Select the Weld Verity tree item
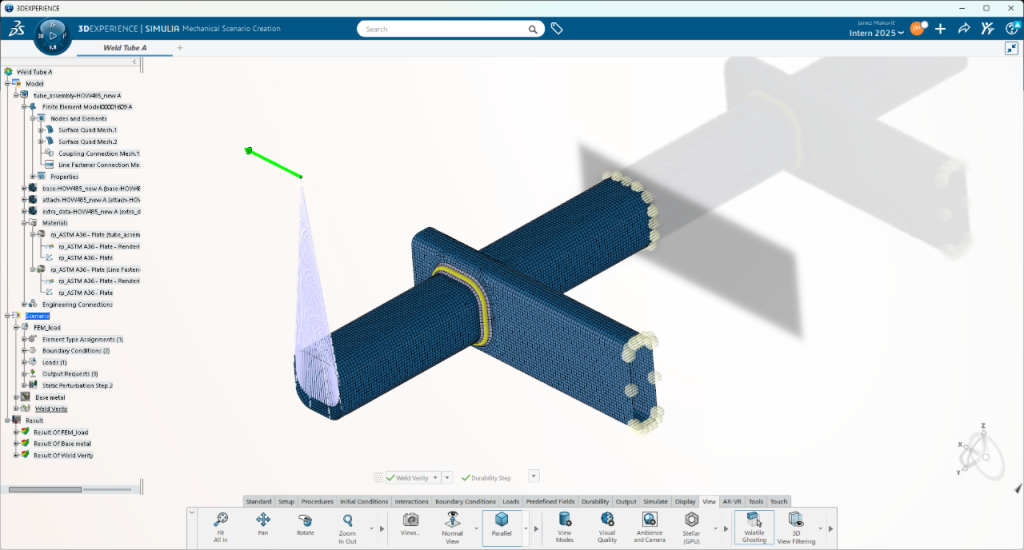 pyautogui.click(x=51, y=409)
